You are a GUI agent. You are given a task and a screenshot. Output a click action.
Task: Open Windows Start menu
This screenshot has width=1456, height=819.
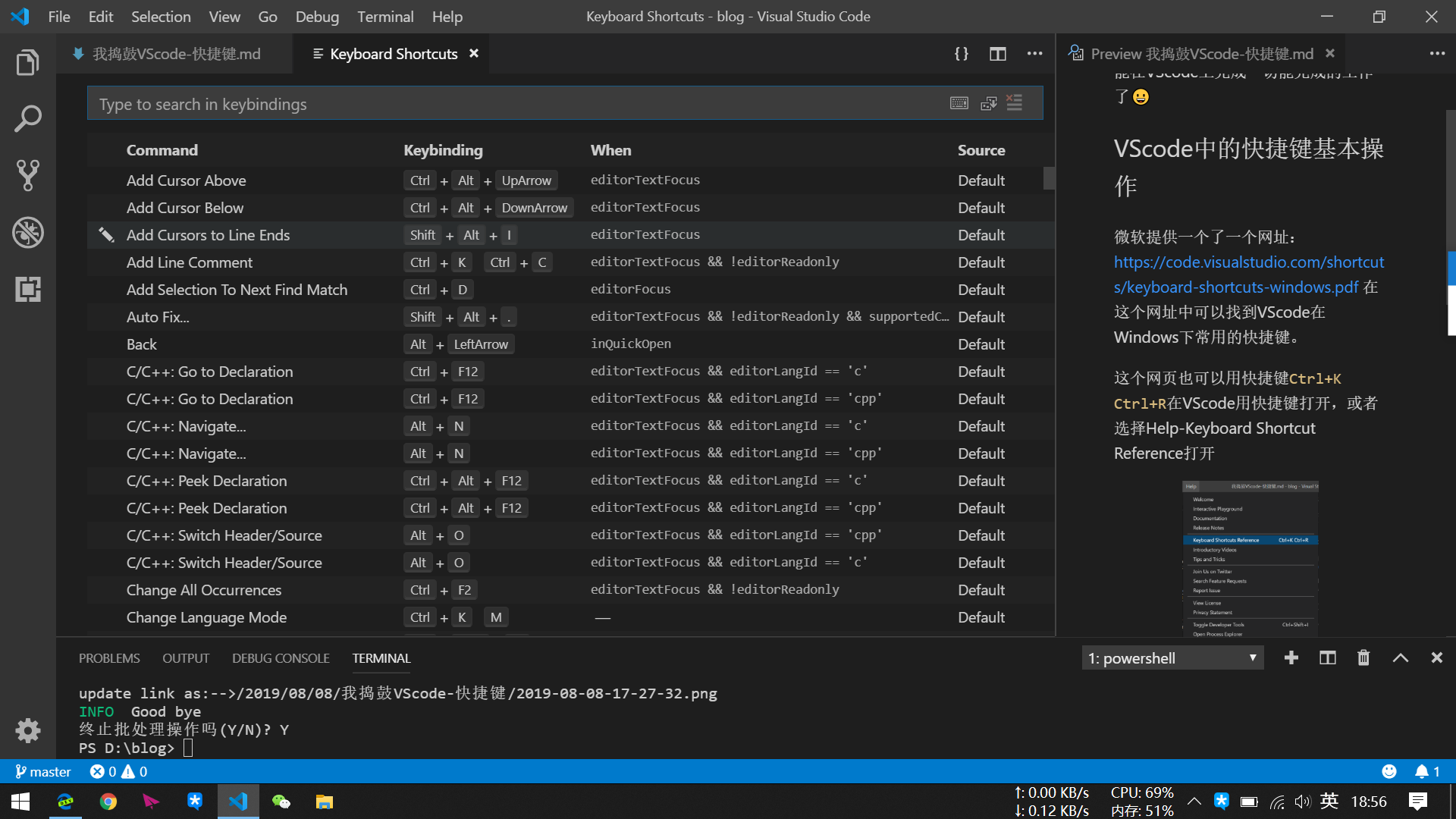click(x=20, y=802)
